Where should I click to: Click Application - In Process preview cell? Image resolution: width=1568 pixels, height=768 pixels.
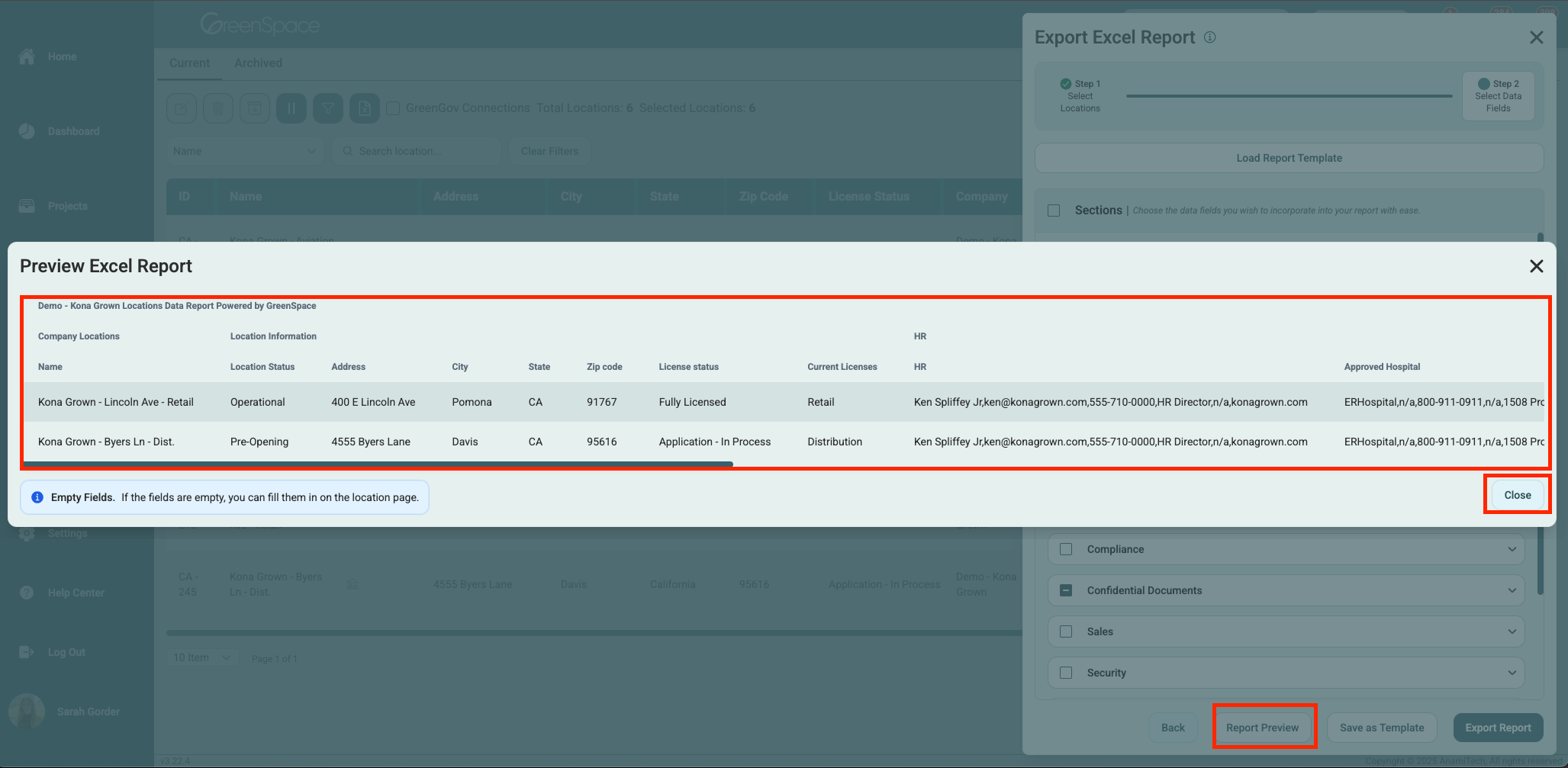click(x=714, y=442)
